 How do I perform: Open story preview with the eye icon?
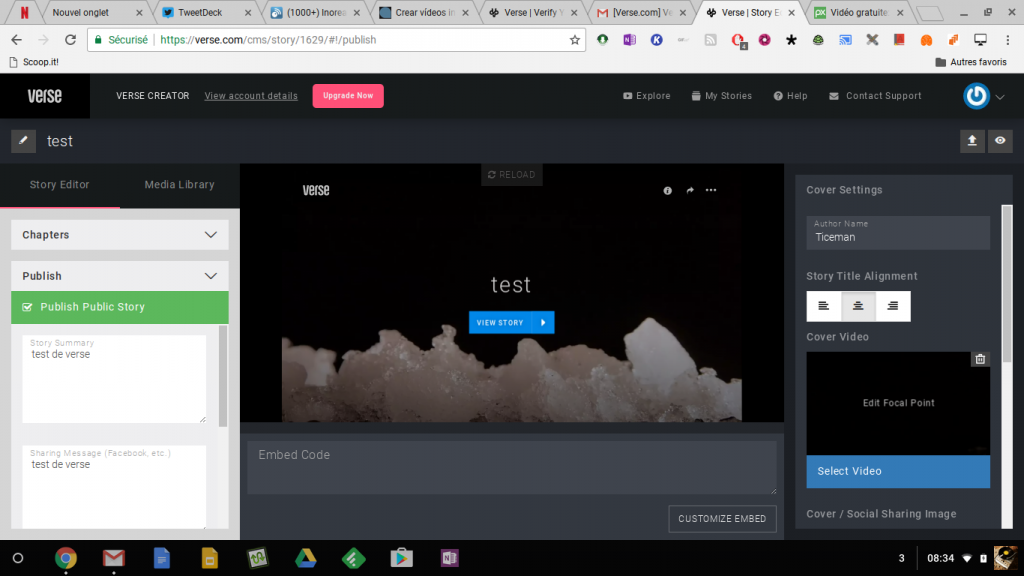[x=1000, y=141]
